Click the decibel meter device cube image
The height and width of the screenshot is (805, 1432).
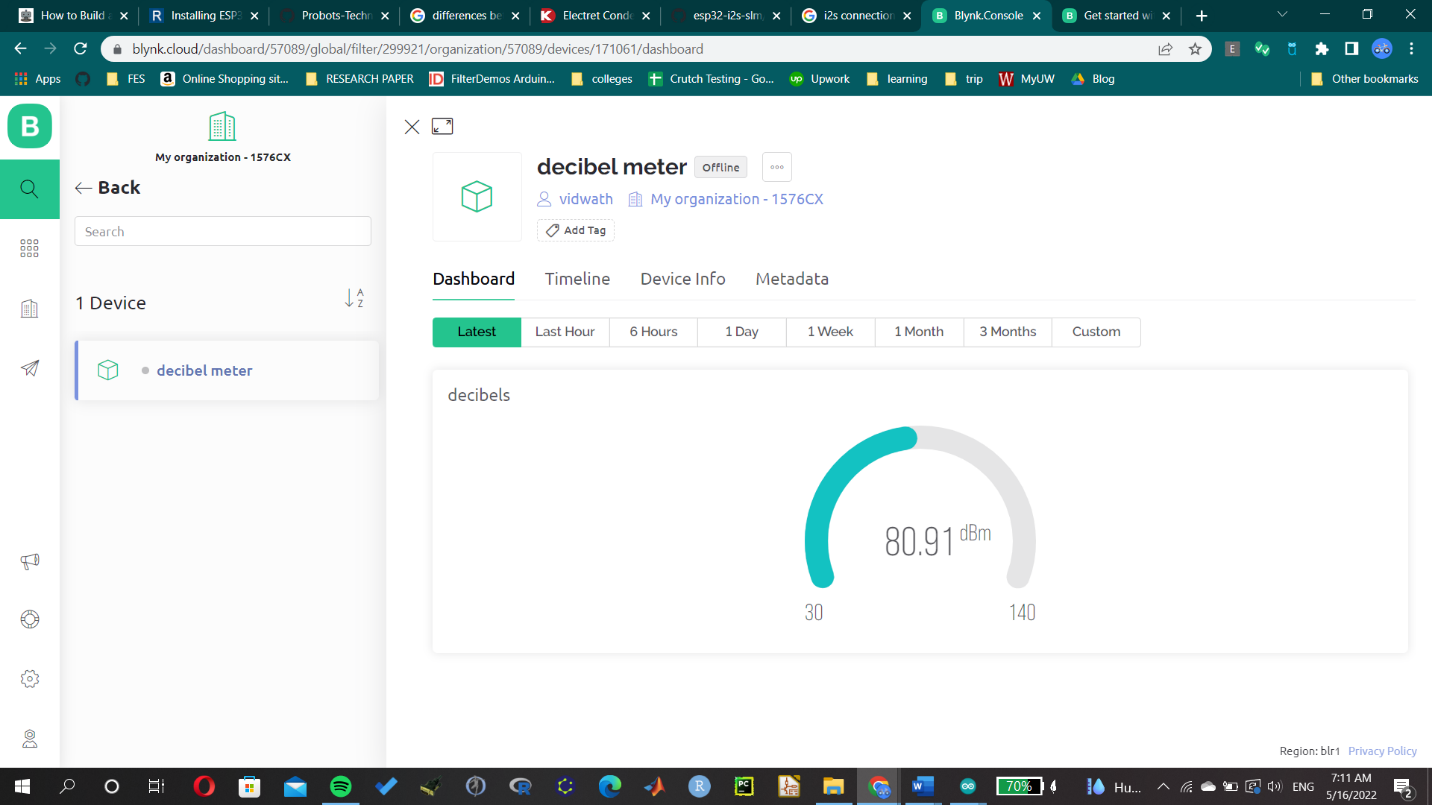click(477, 196)
